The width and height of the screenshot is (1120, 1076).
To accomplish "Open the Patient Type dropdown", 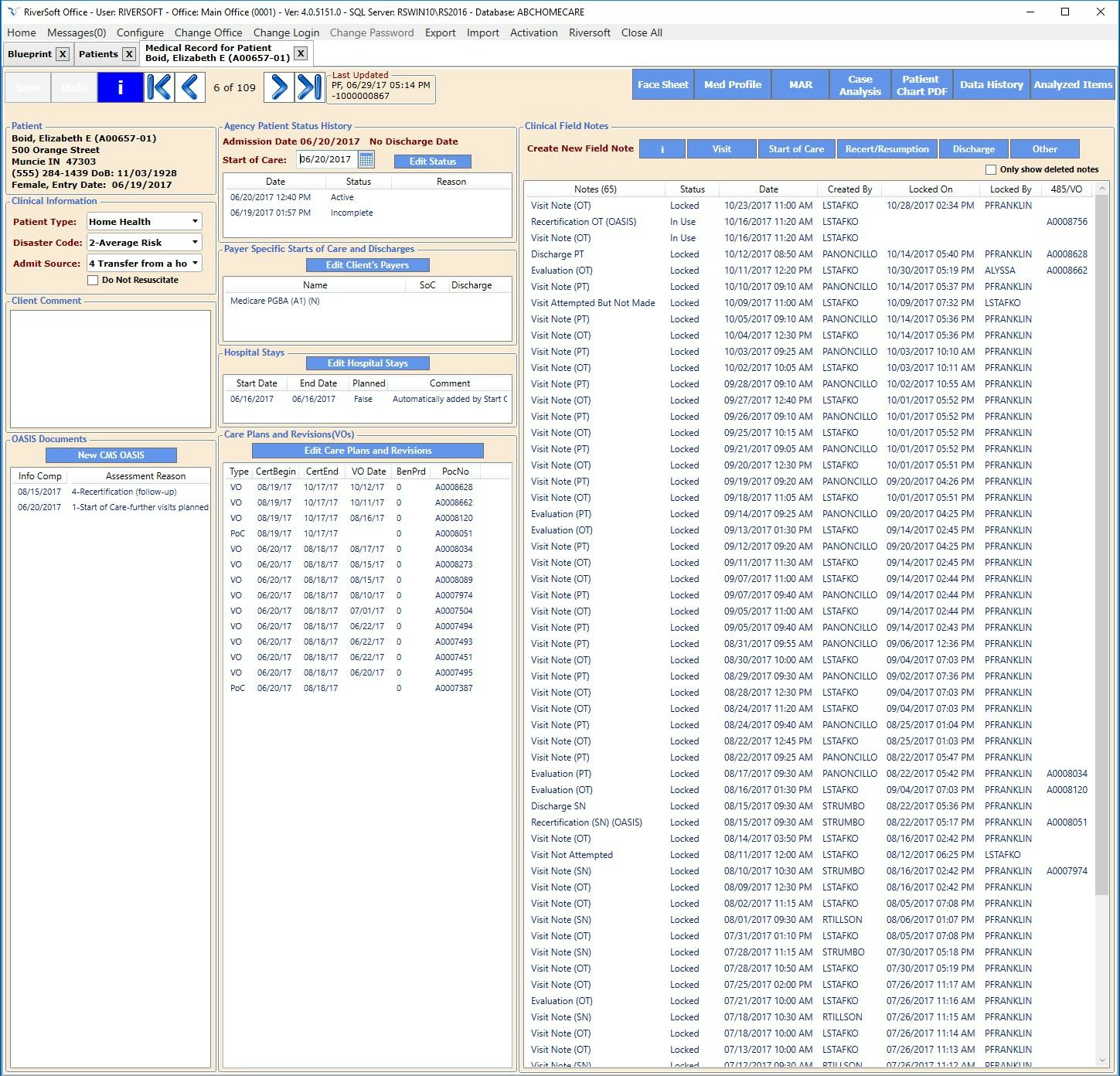I will coord(194,221).
